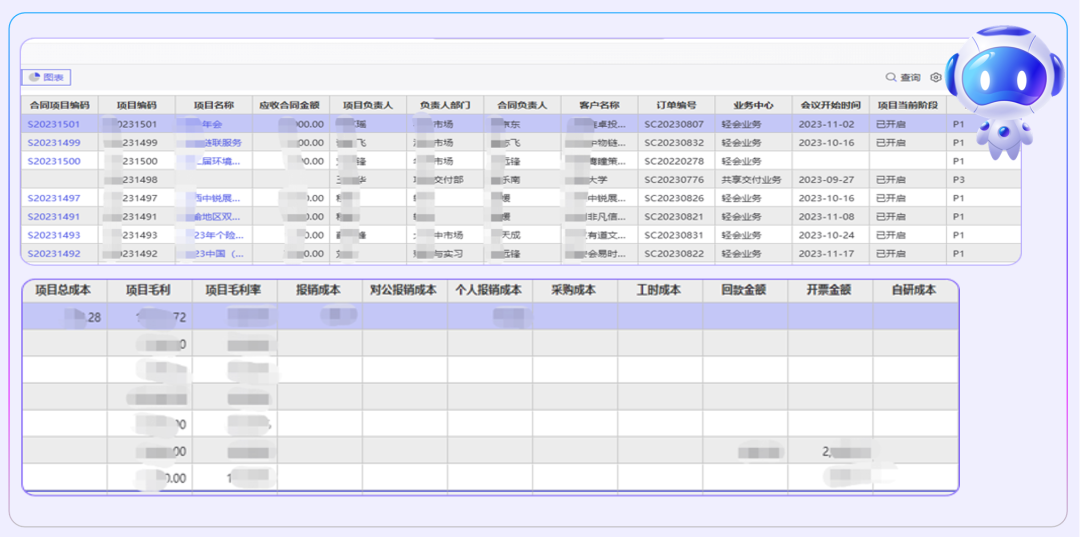Sort by 合同项目编码 column header

59,105
